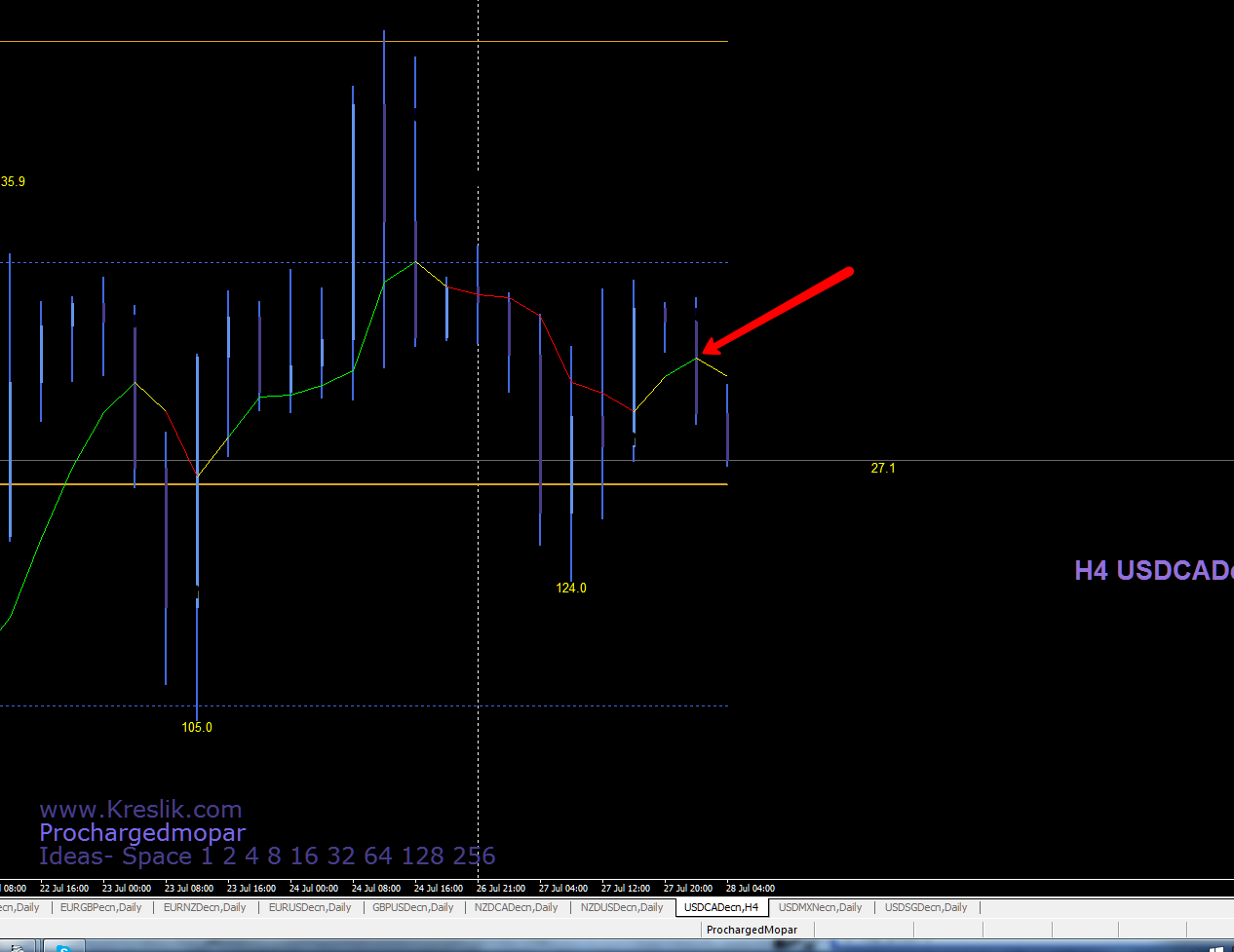Switch to the GBPUSDecn,Daily chart tab
This screenshot has height=952, width=1234.
click(x=413, y=907)
